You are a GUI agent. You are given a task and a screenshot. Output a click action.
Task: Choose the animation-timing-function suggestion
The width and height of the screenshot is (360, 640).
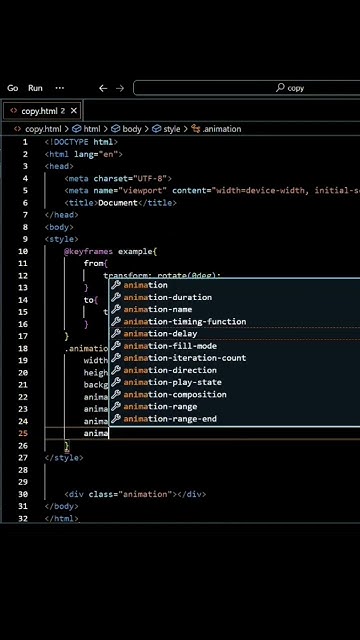point(235,322)
